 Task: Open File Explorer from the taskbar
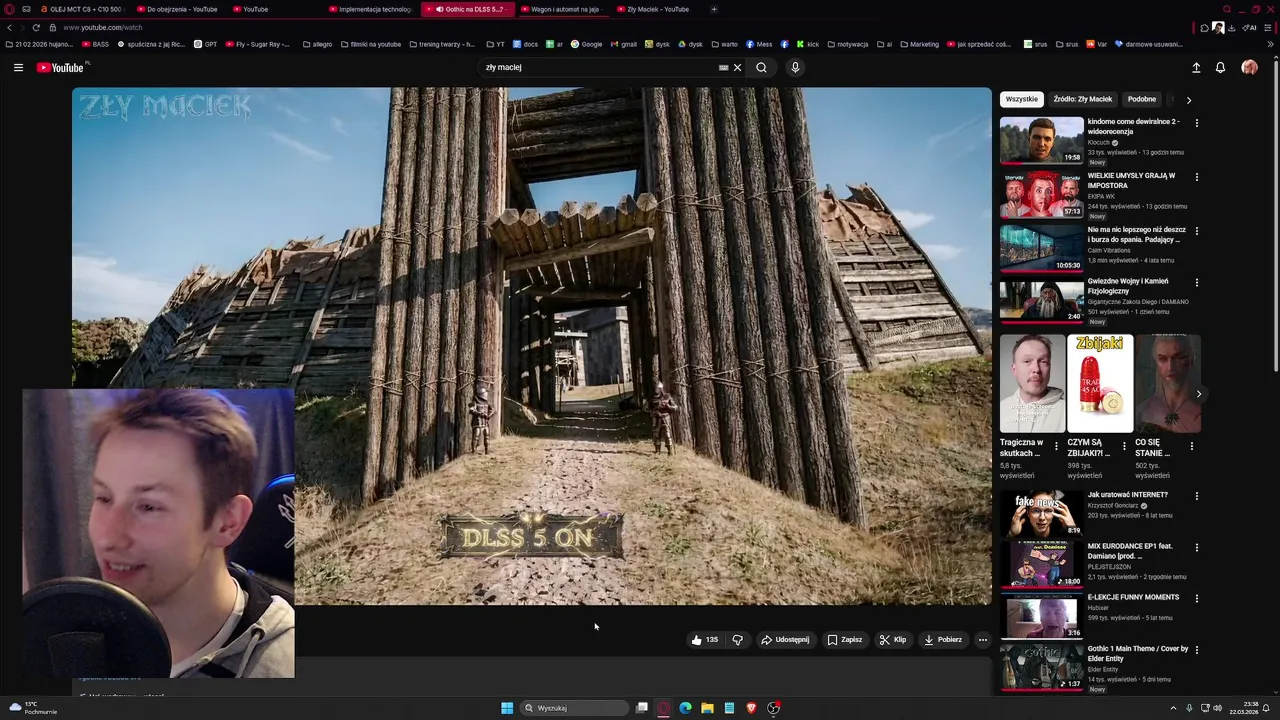click(x=707, y=708)
